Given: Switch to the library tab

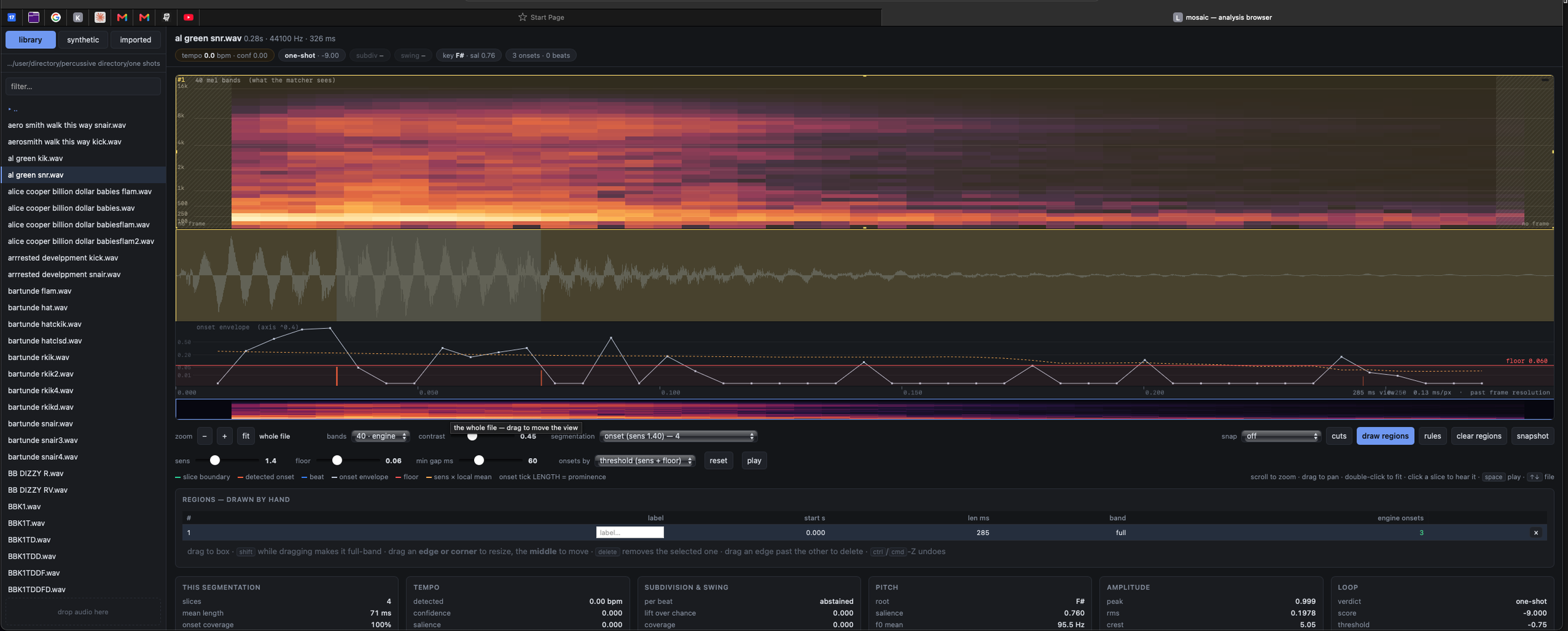Looking at the screenshot, I should click(x=30, y=40).
